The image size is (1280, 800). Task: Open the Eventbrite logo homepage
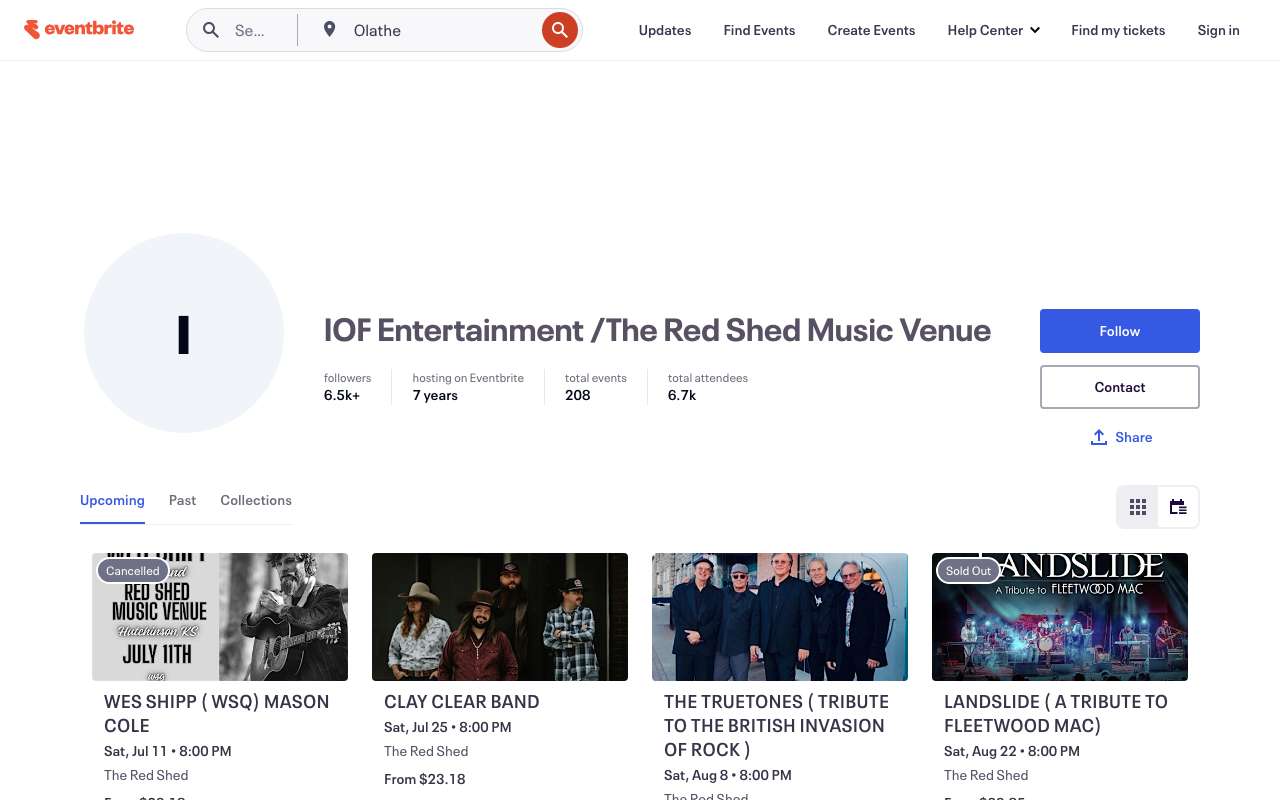click(x=79, y=29)
